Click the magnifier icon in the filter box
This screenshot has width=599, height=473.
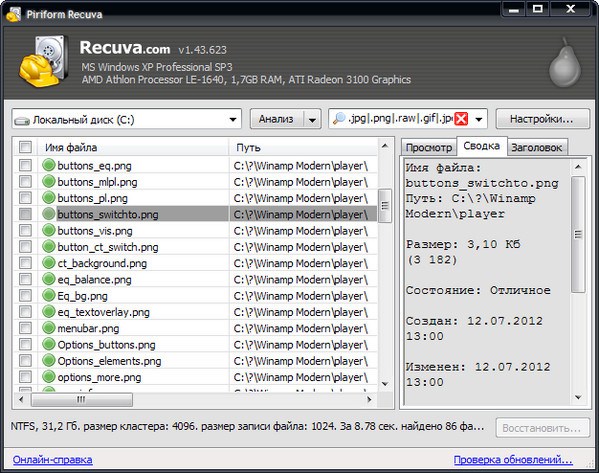tap(339, 119)
